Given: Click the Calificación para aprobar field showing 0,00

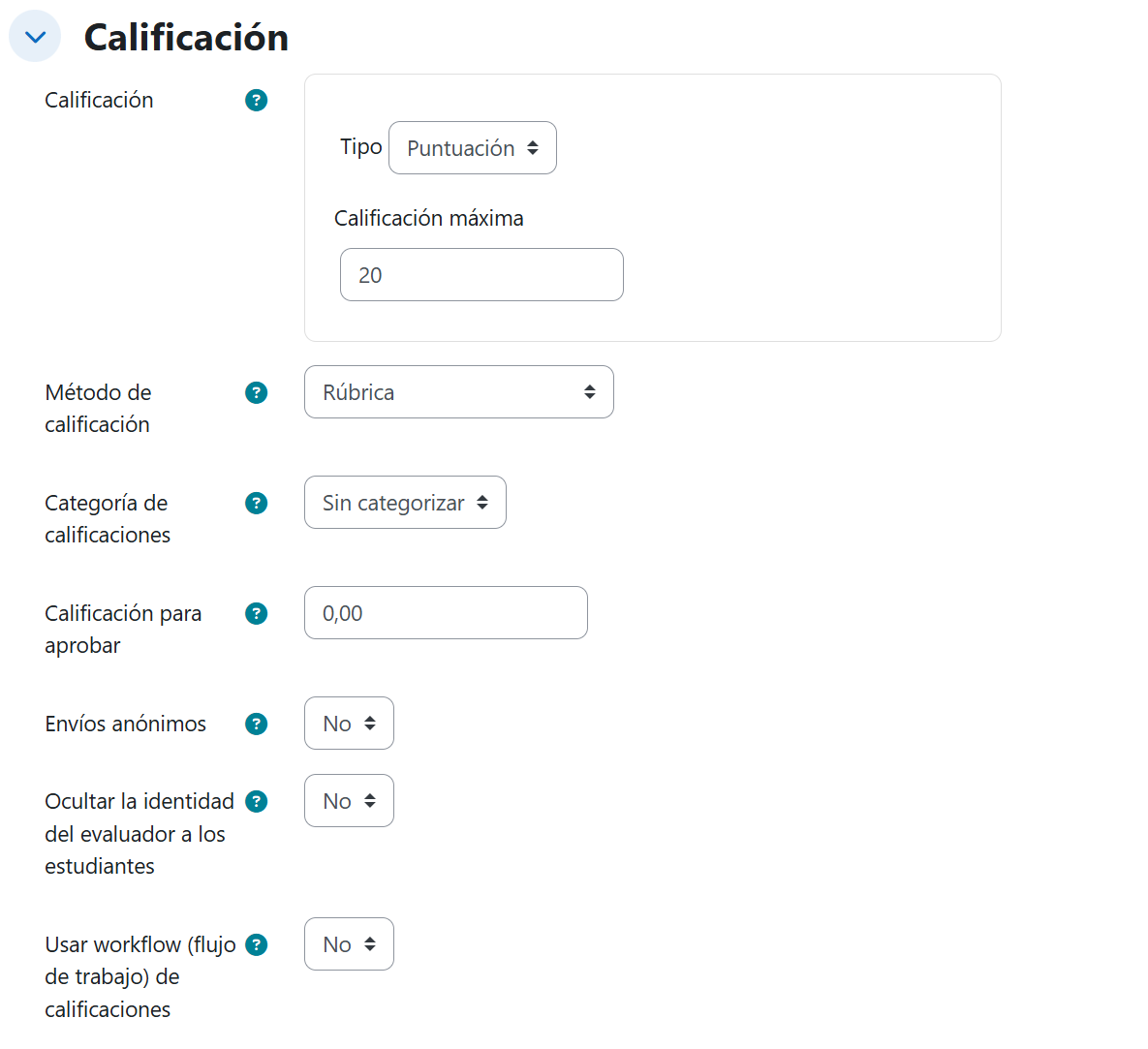Looking at the screenshot, I should (x=446, y=612).
